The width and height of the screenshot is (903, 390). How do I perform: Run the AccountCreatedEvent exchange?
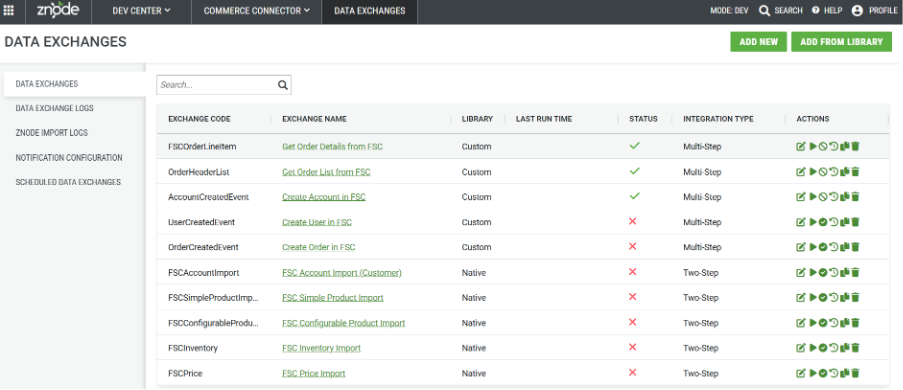coord(813,197)
